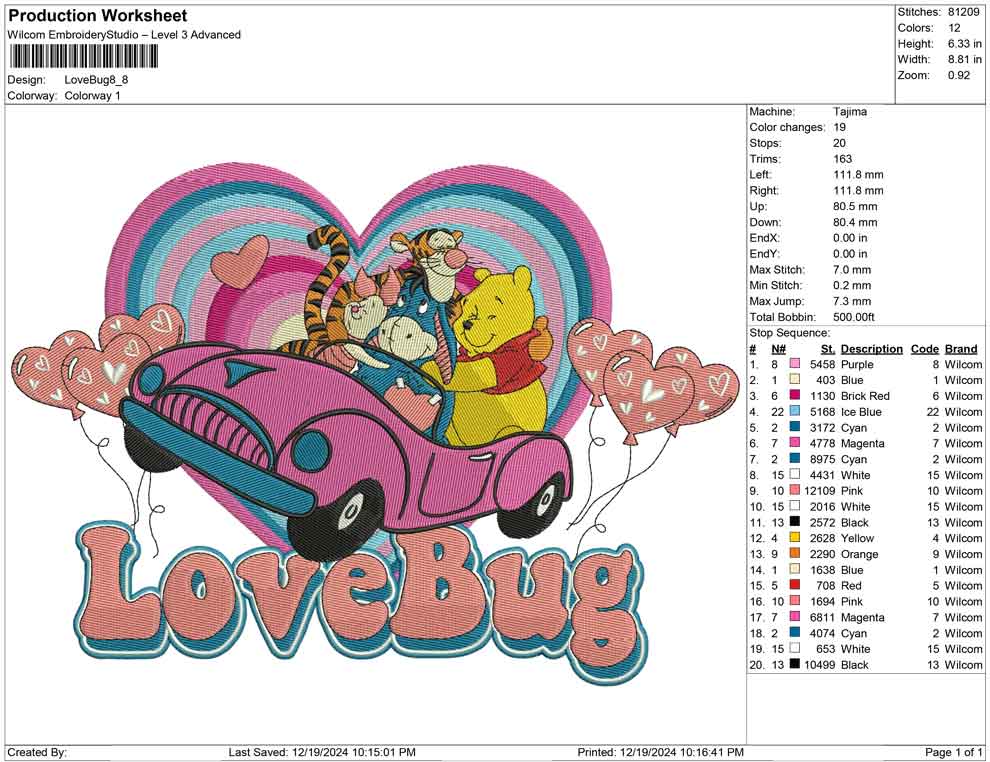990x762 pixels.
Task: Click the Production Worksheet title
Action: tap(98, 15)
